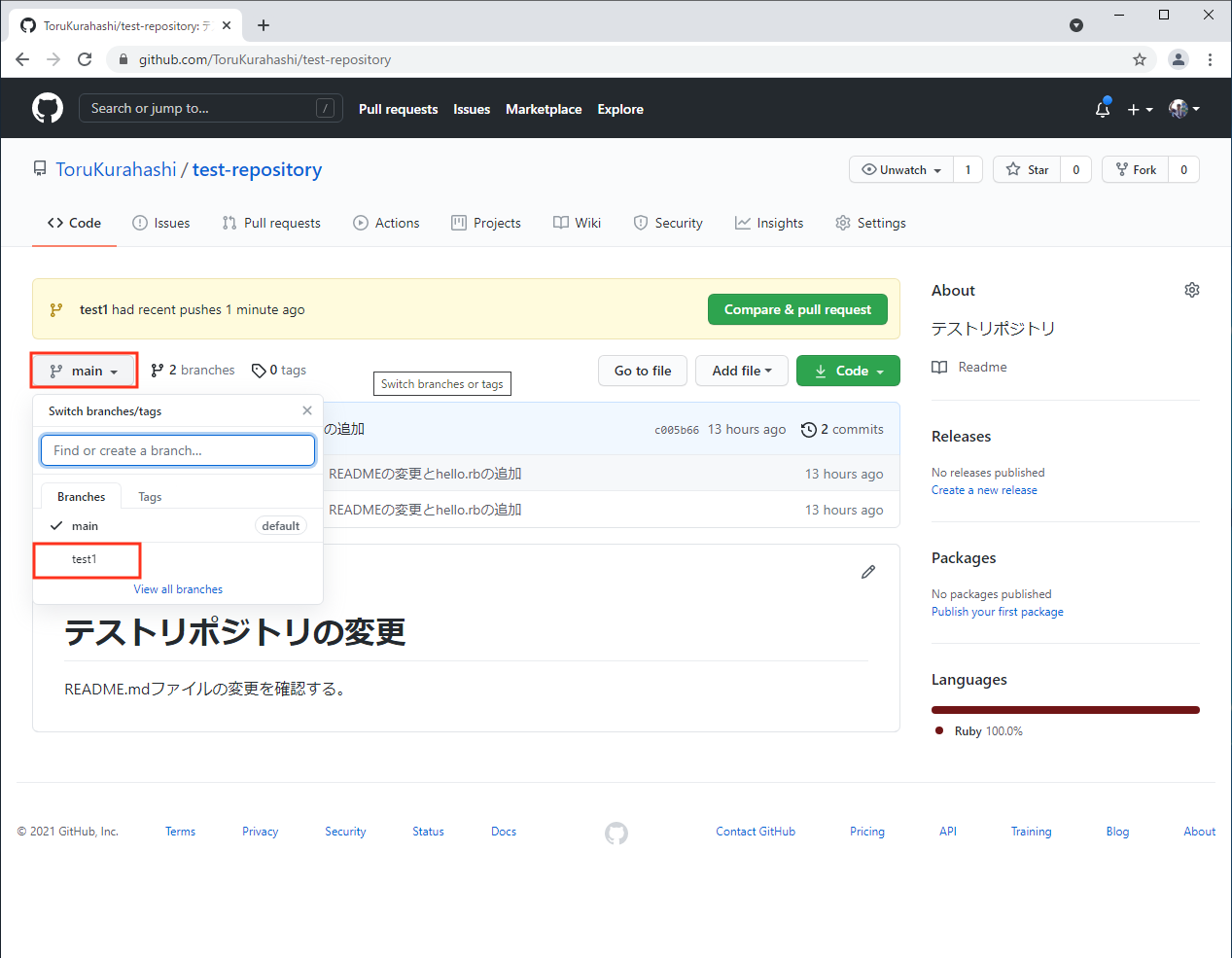
Task: Open the Releases heading link
Action: [961, 437]
